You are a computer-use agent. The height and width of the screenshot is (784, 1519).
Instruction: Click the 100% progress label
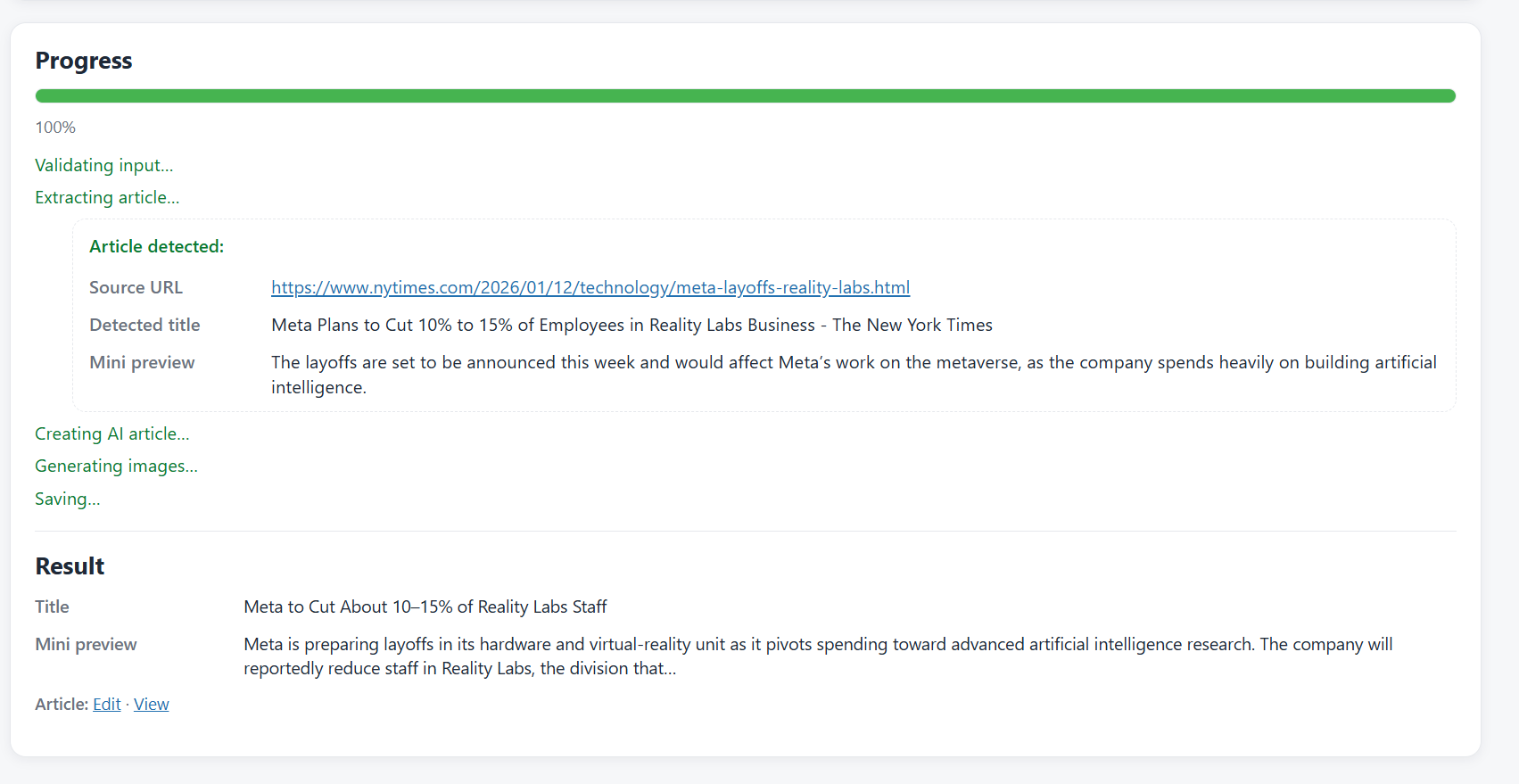[54, 128]
